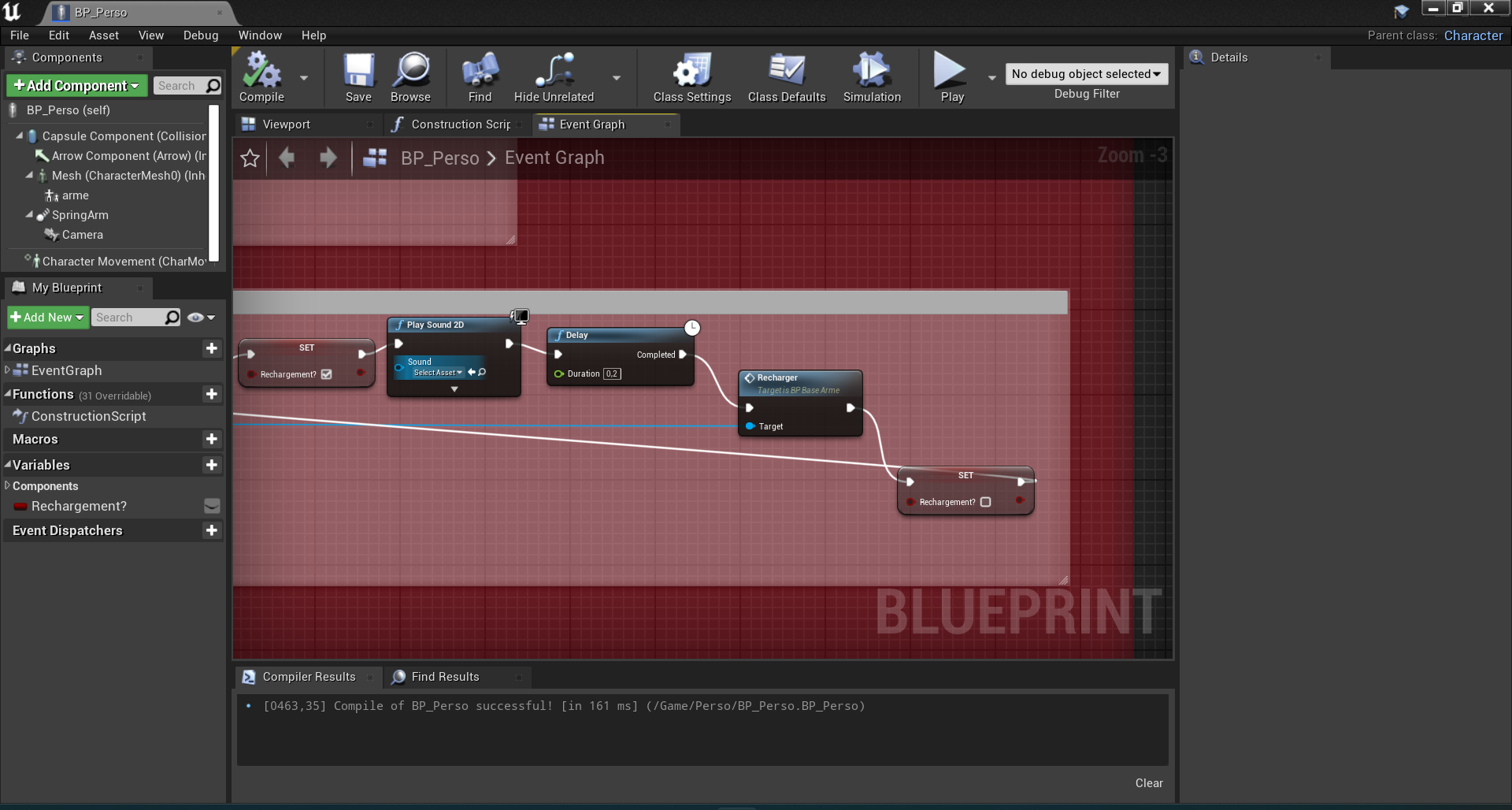
Task: Open the File menu
Action: [x=20, y=35]
